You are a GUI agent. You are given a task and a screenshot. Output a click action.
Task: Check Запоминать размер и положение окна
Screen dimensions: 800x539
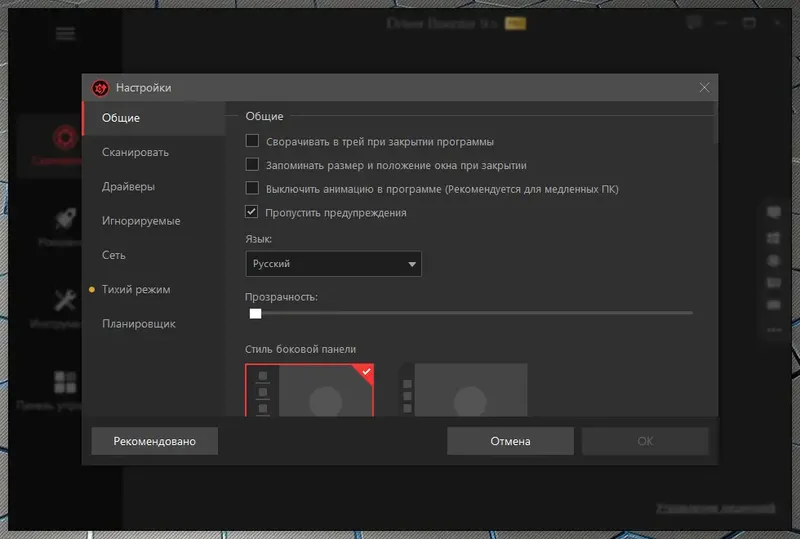coord(252,164)
